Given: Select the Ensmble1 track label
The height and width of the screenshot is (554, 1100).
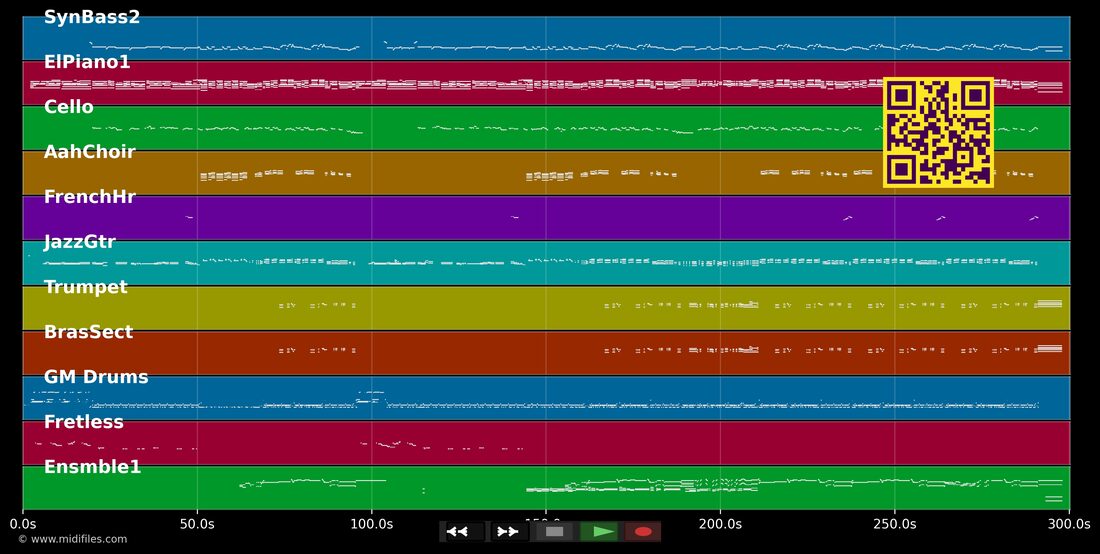Looking at the screenshot, I should (93, 466).
